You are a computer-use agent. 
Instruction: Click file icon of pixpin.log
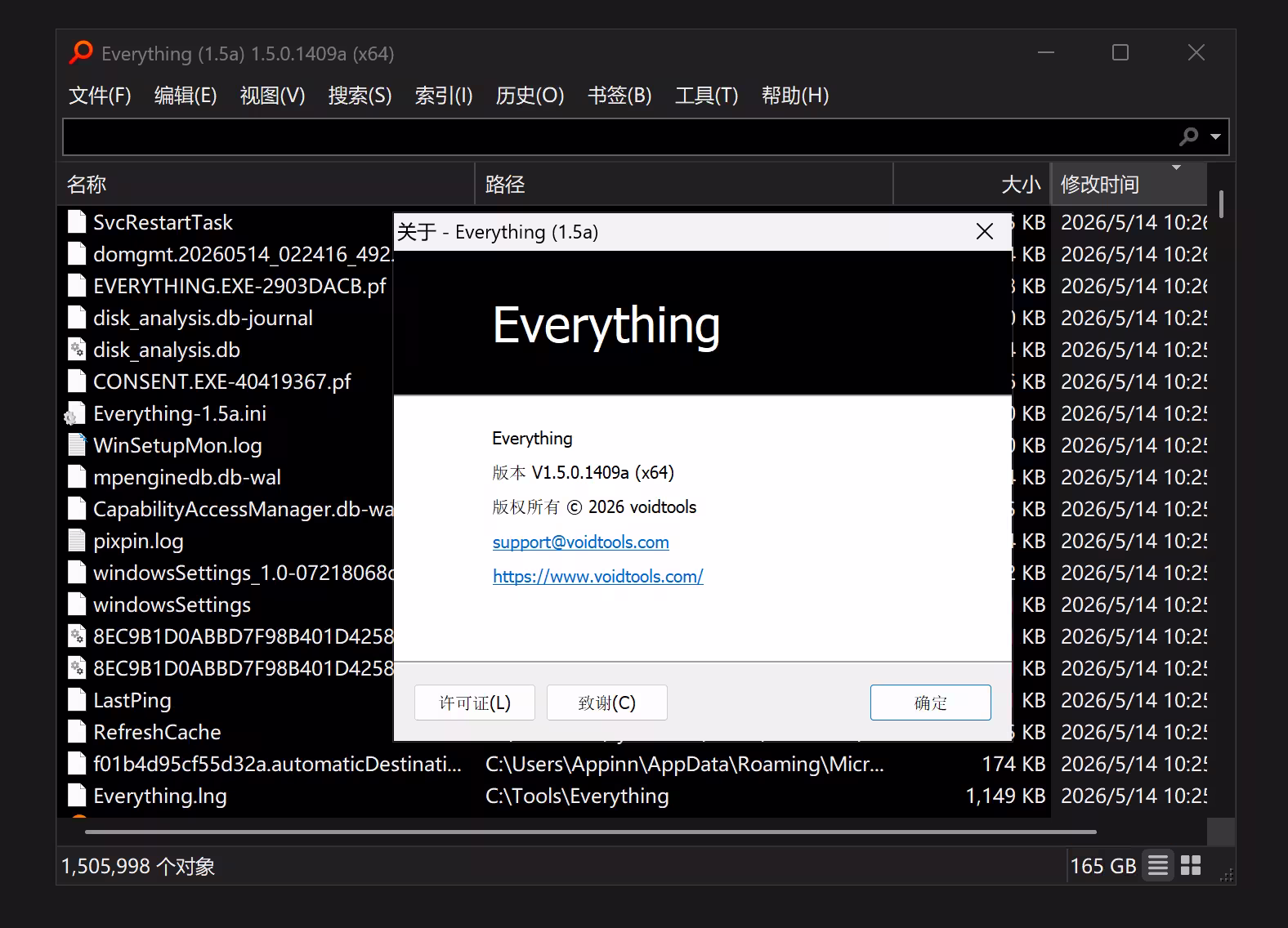pyautogui.click(x=76, y=541)
